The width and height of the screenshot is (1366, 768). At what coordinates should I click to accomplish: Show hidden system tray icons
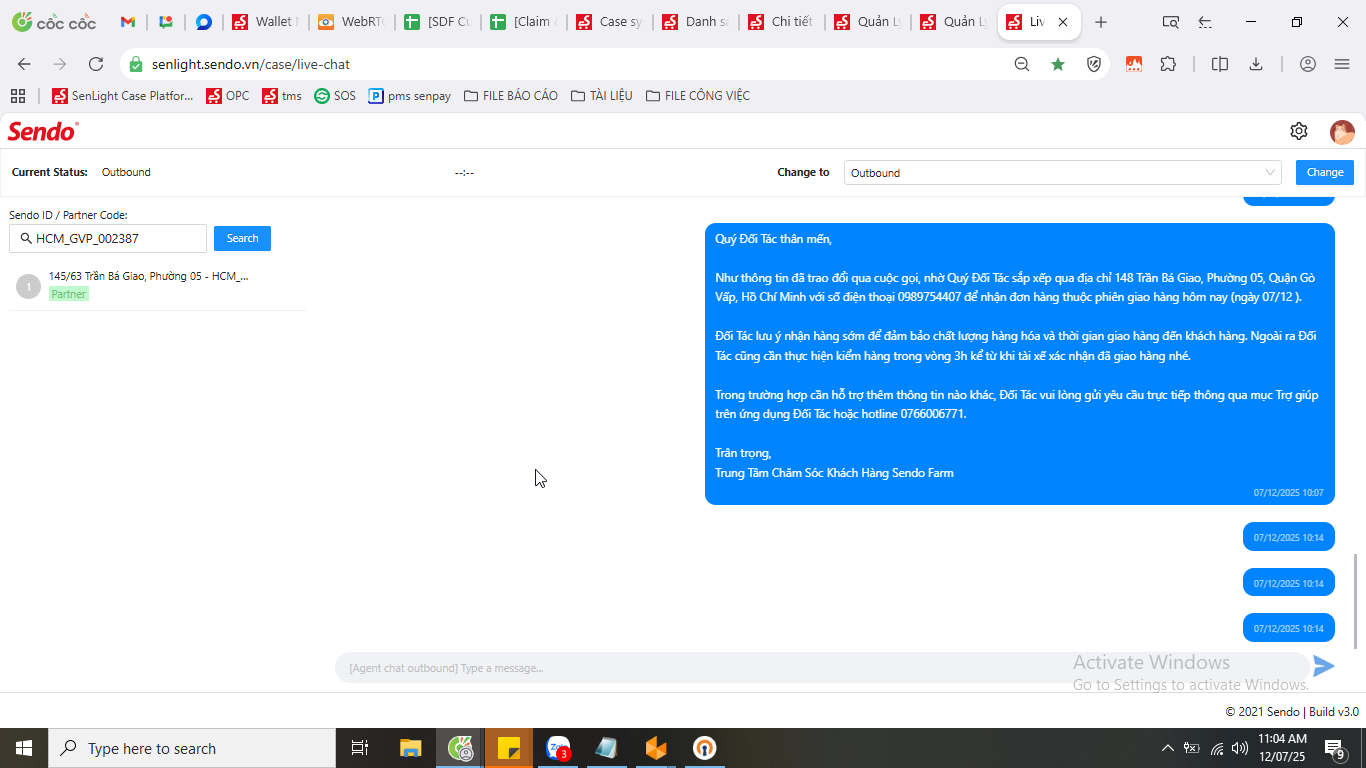tap(1167, 748)
